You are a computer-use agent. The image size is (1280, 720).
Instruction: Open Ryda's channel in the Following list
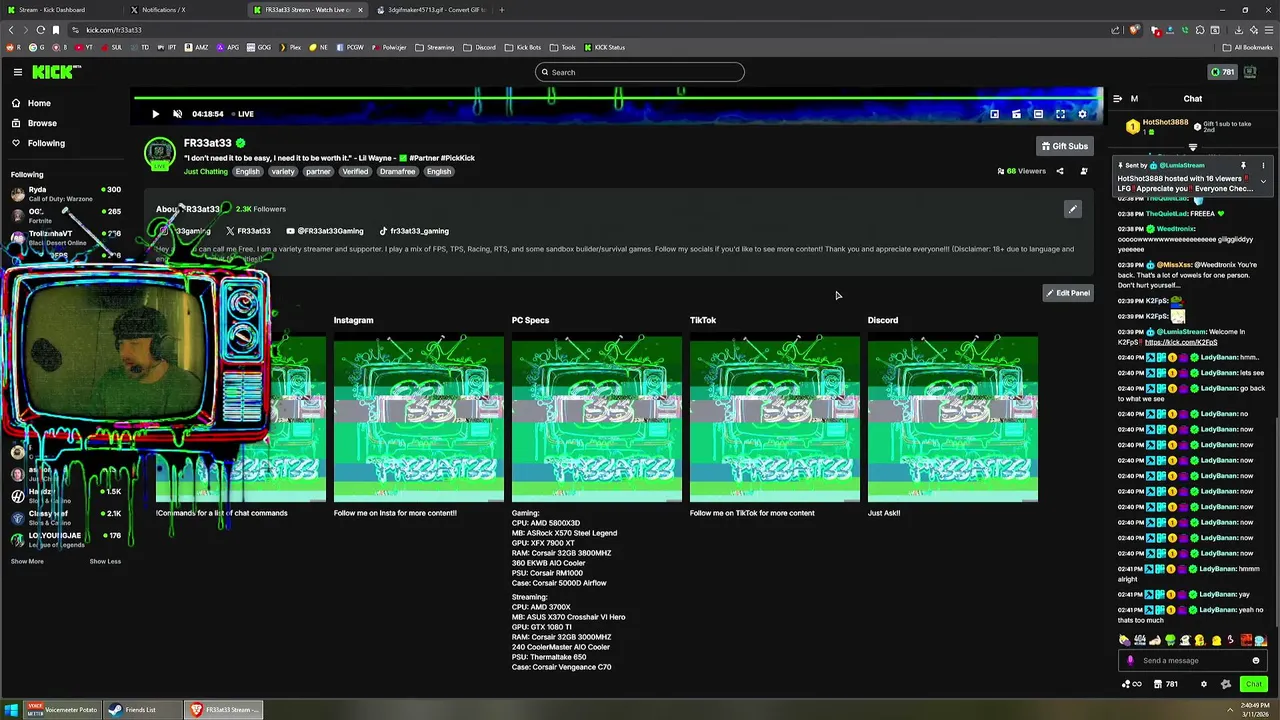pyautogui.click(x=65, y=193)
